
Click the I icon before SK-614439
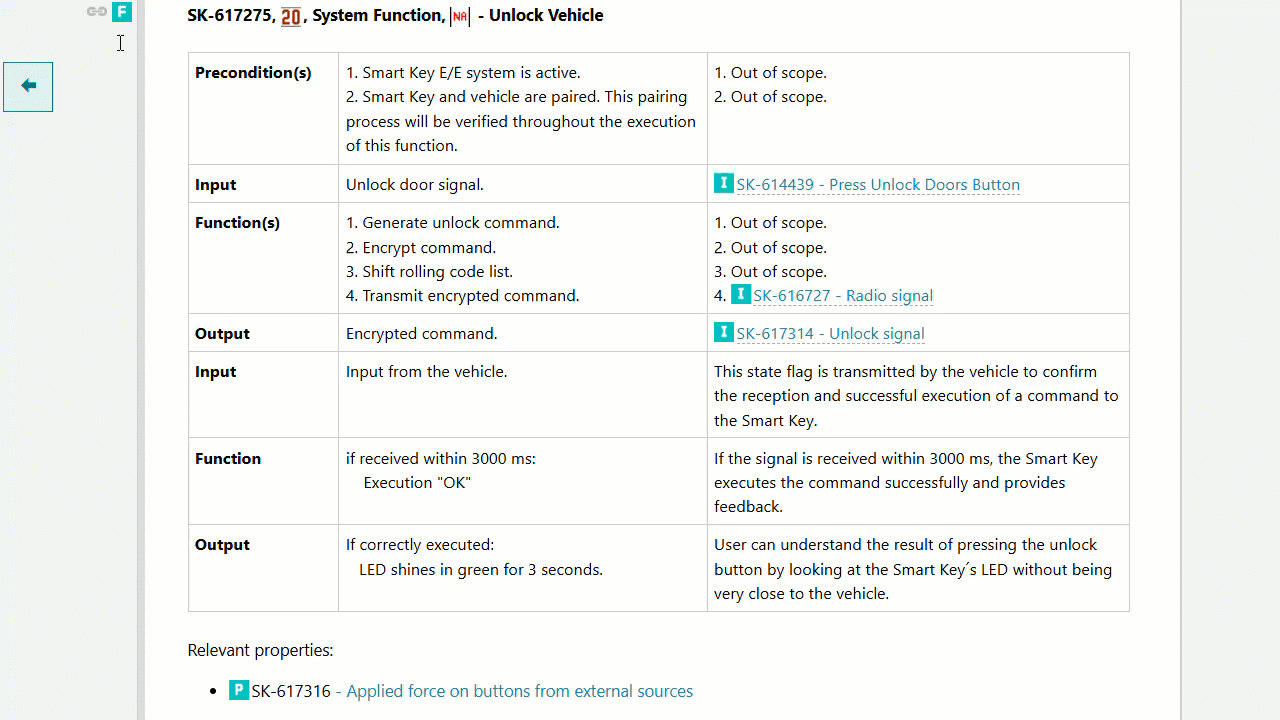[724, 184]
